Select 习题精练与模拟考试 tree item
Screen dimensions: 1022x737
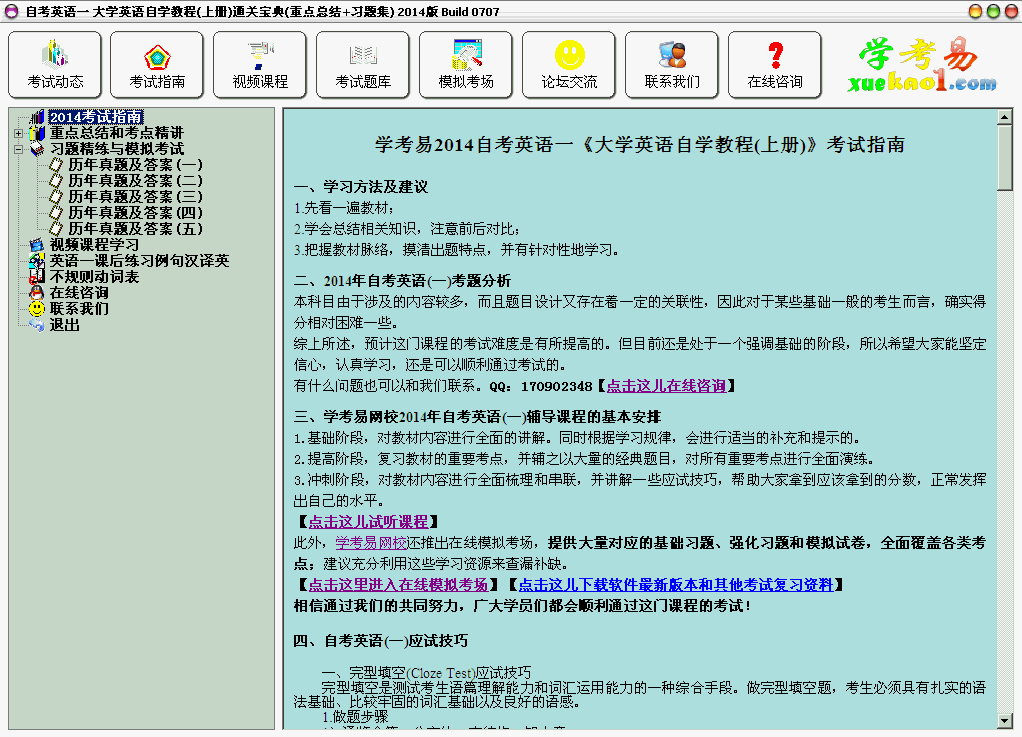(x=117, y=149)
